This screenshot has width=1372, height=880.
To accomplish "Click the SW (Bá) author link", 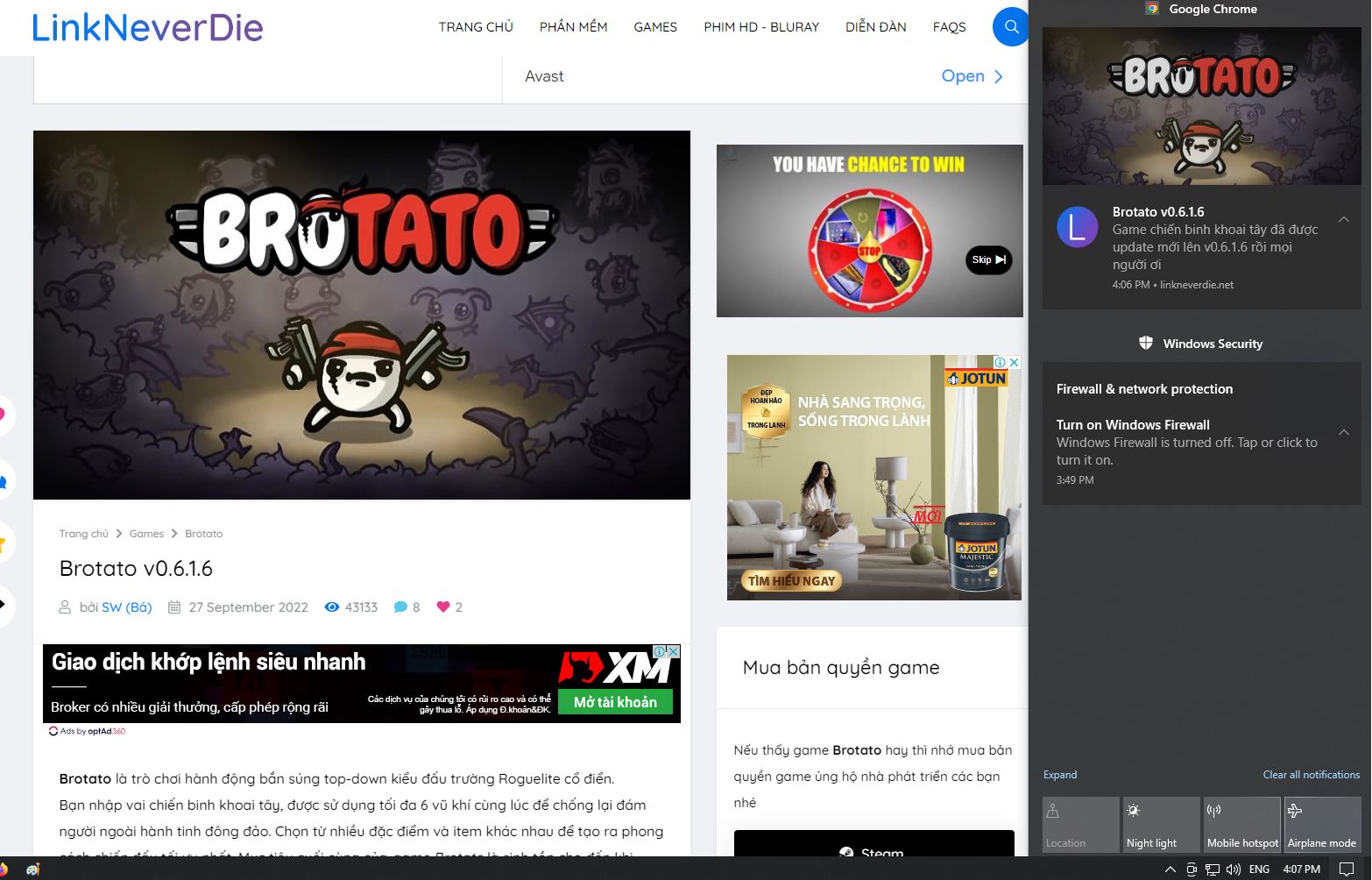I will (127, 607).
